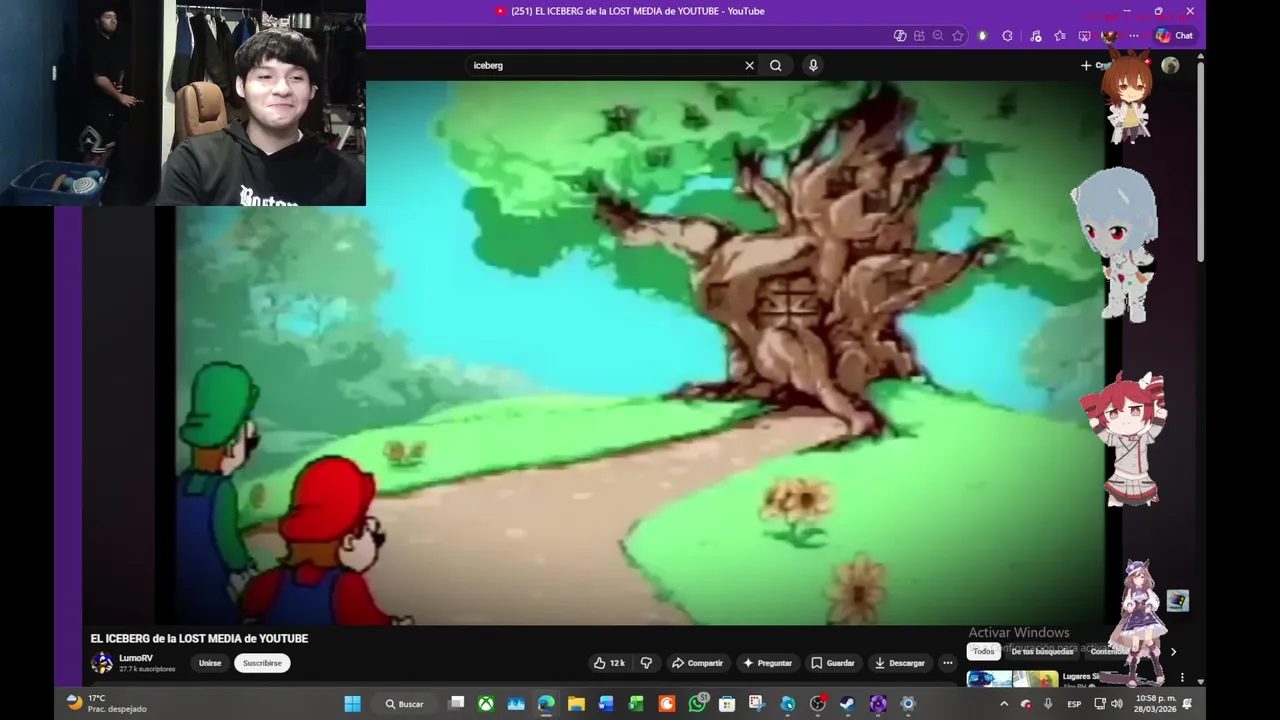Subscribe to LumoRV with Suscribirse
Image resolution: width=1280 pixels, height=720 pixels.
click(262, 663)
